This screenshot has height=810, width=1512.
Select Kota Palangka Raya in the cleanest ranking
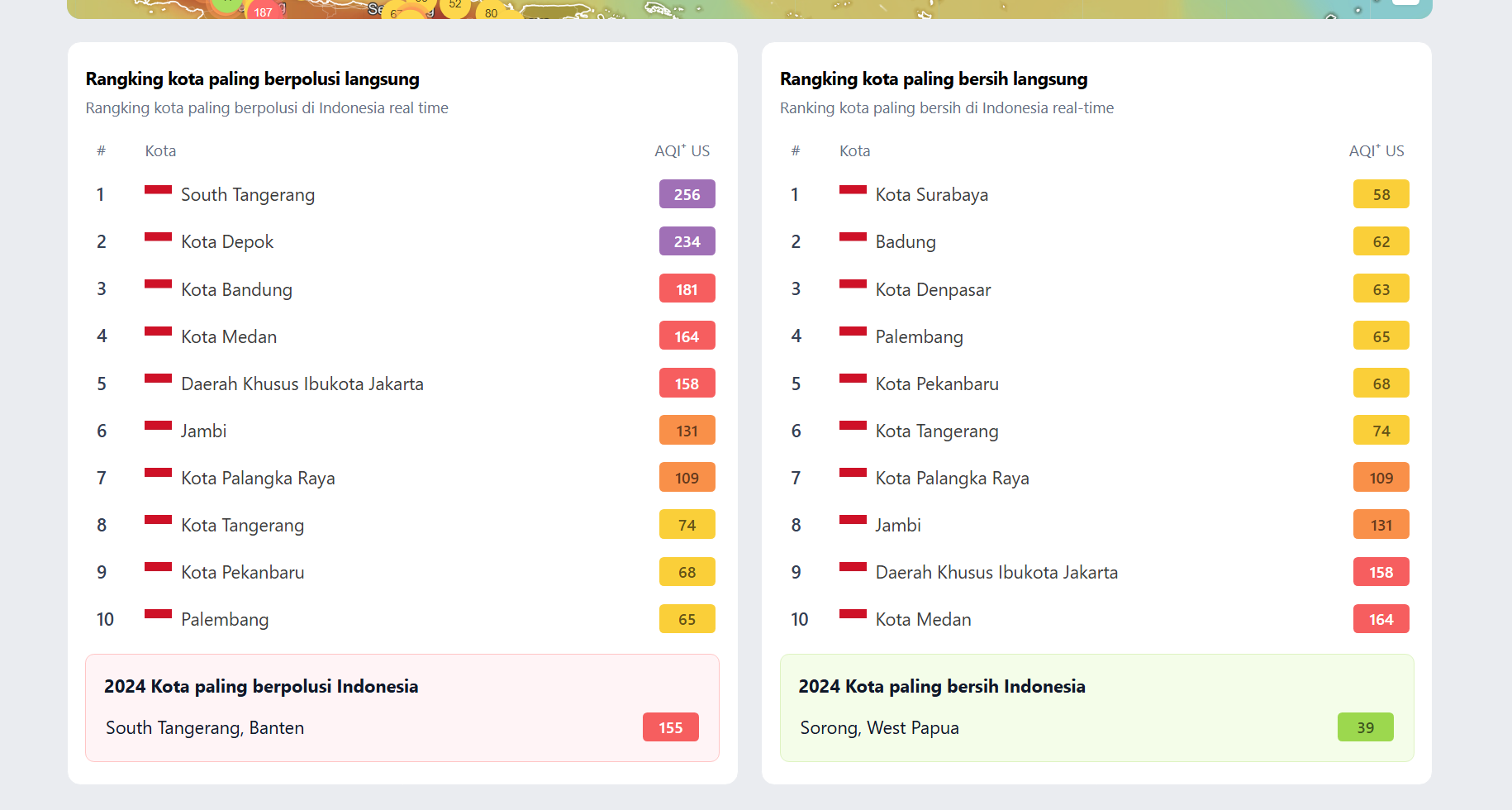pyautogui.click(x=952, y=478)
